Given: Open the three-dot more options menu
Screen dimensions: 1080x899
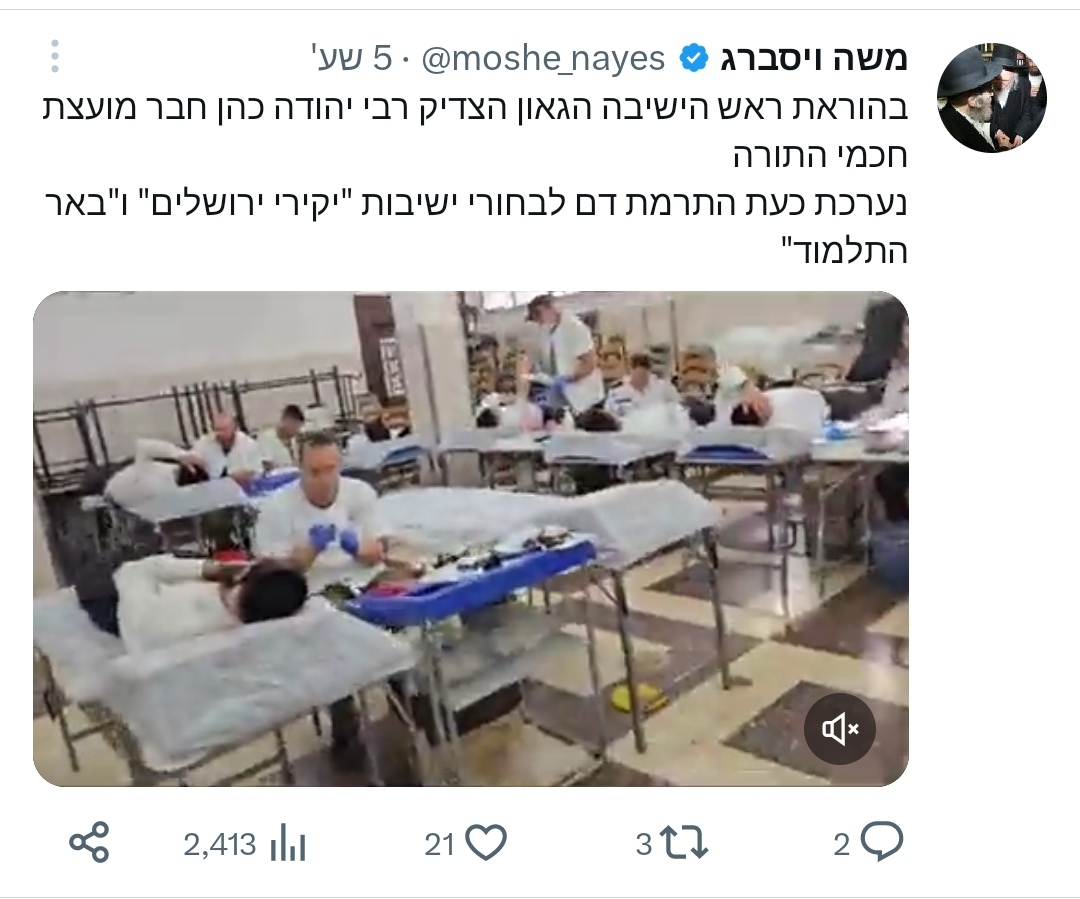Looking at the screenshot, I should point(55,56).
